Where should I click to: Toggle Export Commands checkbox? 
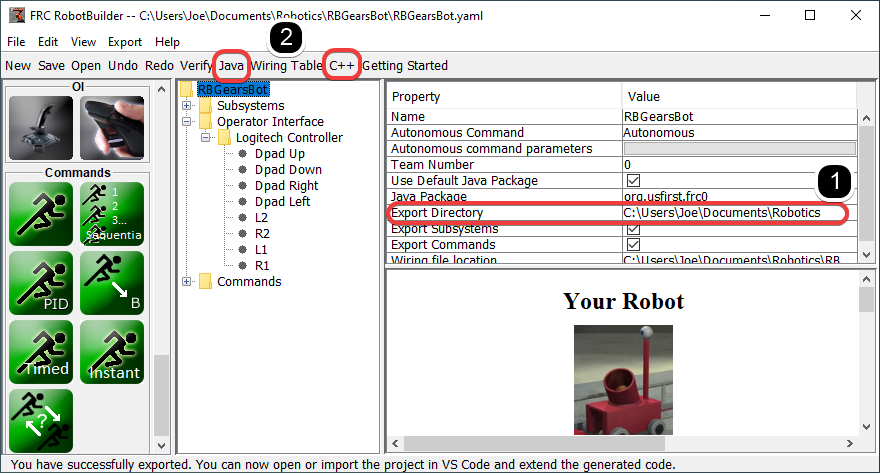point(634,245)
